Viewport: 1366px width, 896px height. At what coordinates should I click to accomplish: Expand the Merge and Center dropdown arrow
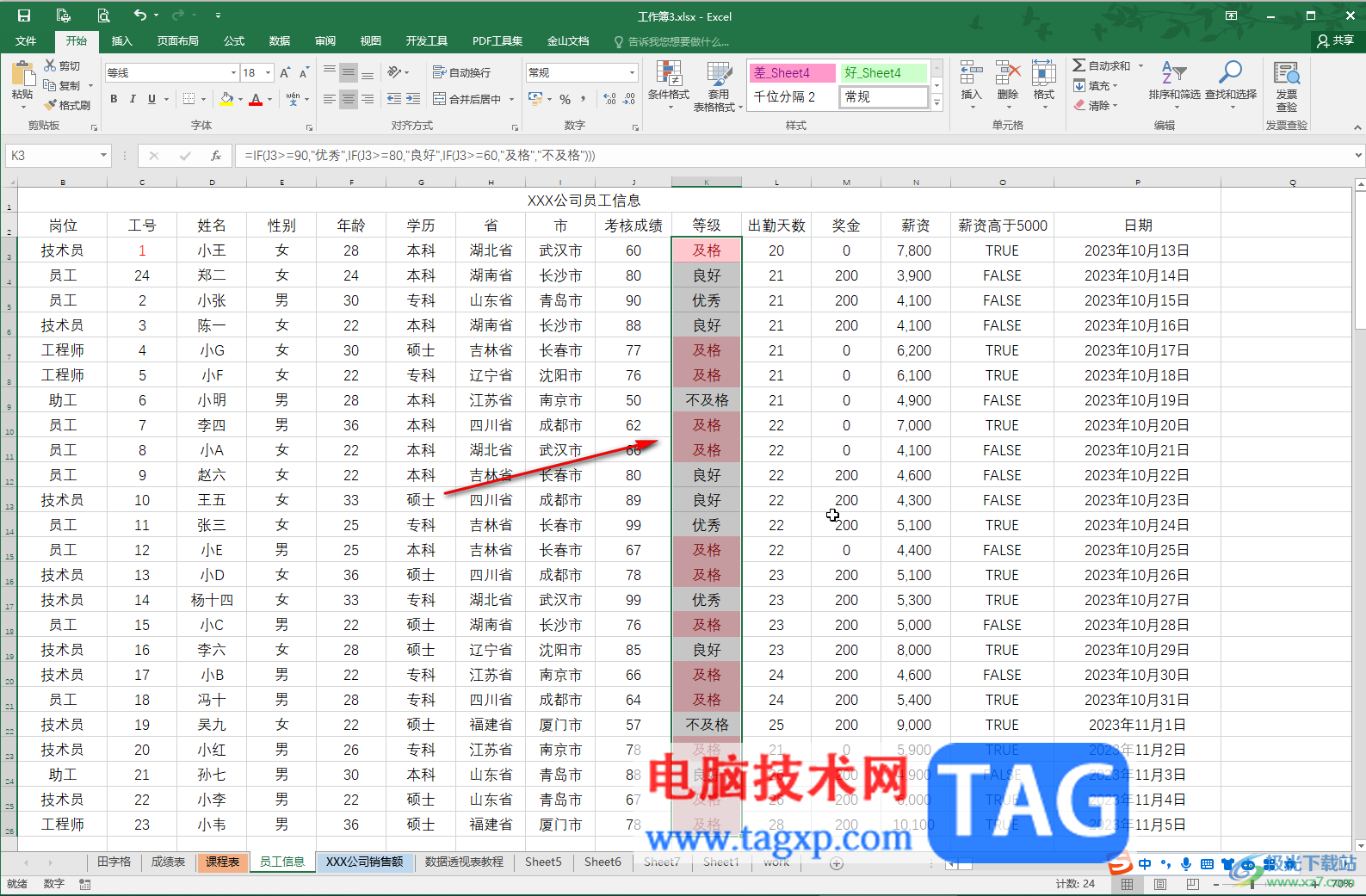point(511,99)
